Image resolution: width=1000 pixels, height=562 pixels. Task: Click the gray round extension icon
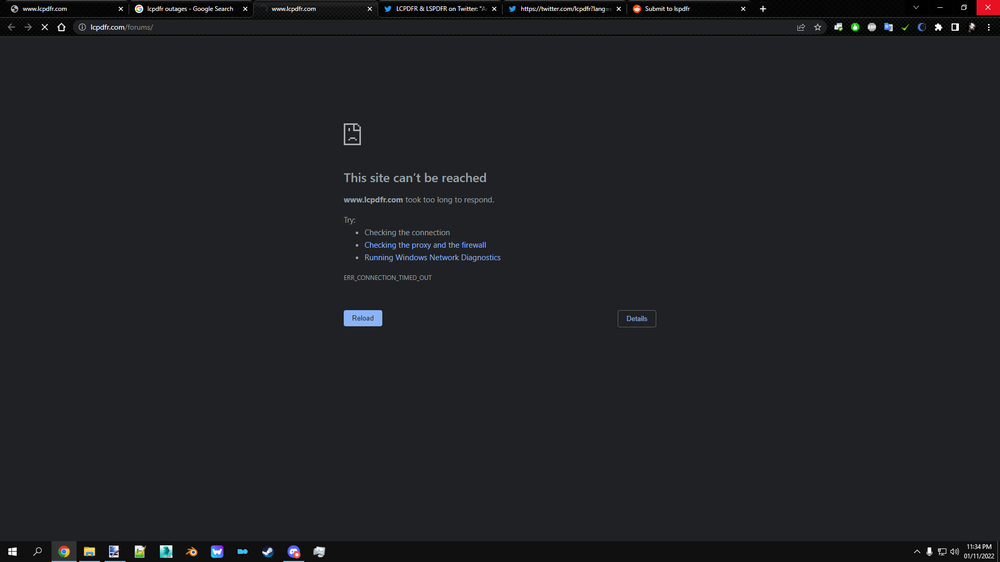click(872, 27)
